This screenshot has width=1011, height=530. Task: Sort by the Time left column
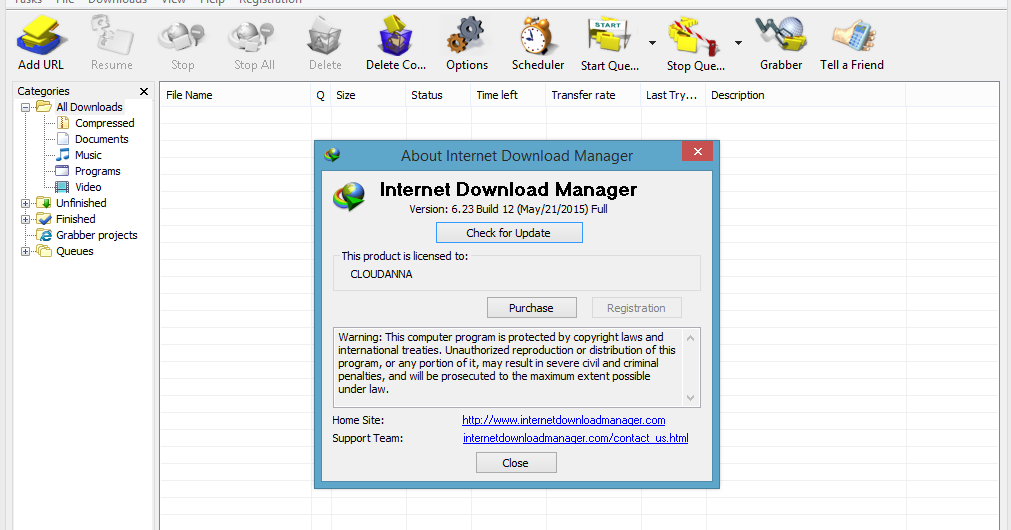pos(508,95)
